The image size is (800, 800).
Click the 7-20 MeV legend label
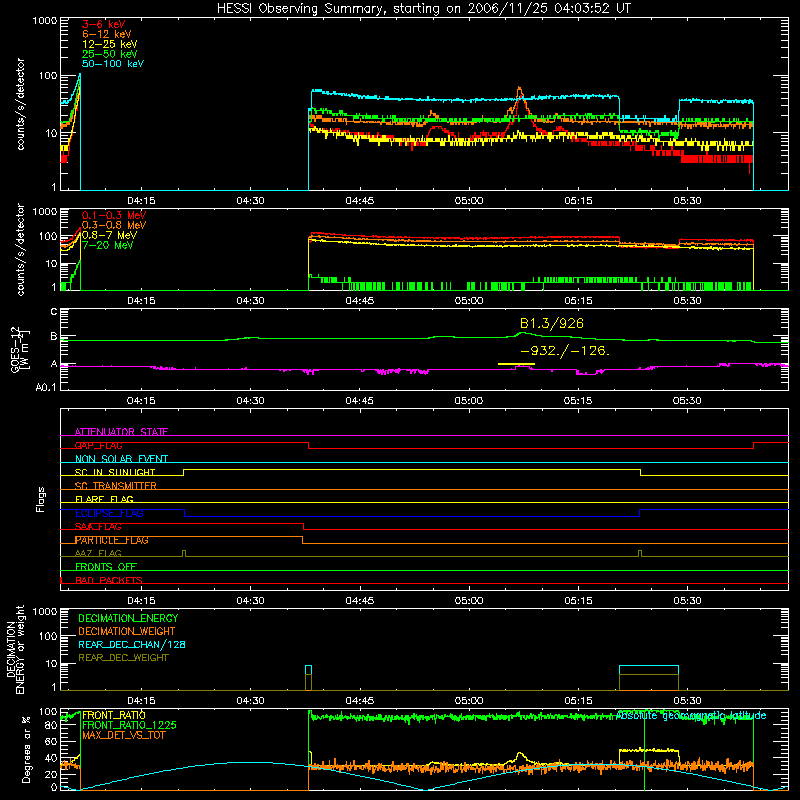[107, 245]
